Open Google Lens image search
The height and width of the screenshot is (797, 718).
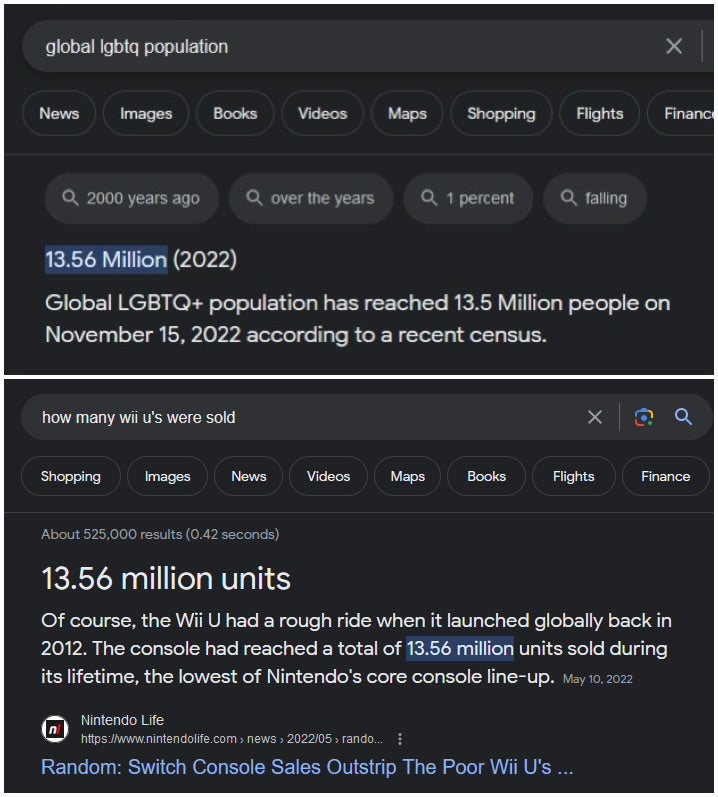644,417
